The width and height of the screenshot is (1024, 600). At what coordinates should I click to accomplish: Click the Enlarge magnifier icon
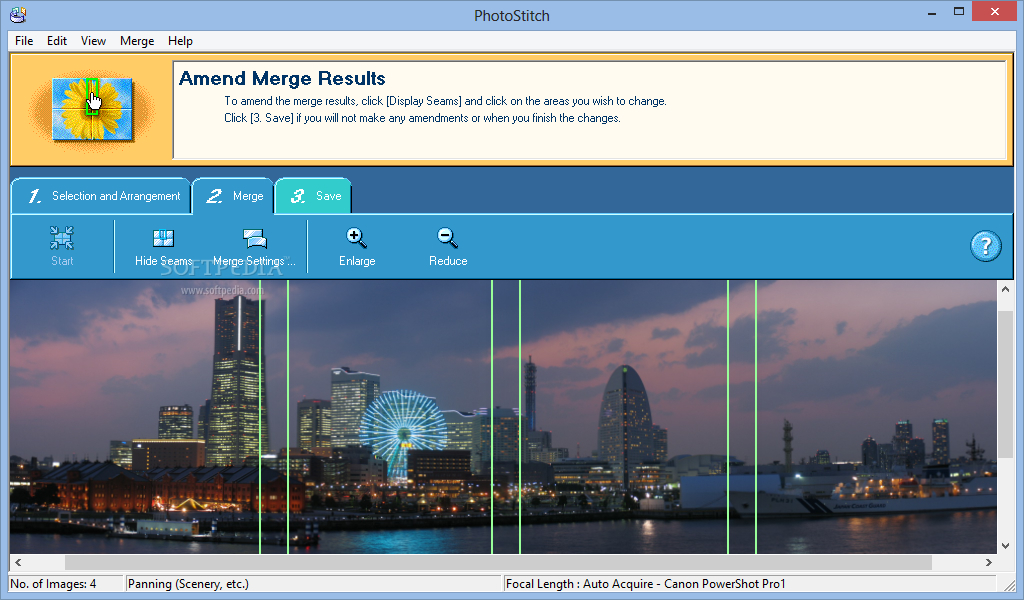click(357, 238)
